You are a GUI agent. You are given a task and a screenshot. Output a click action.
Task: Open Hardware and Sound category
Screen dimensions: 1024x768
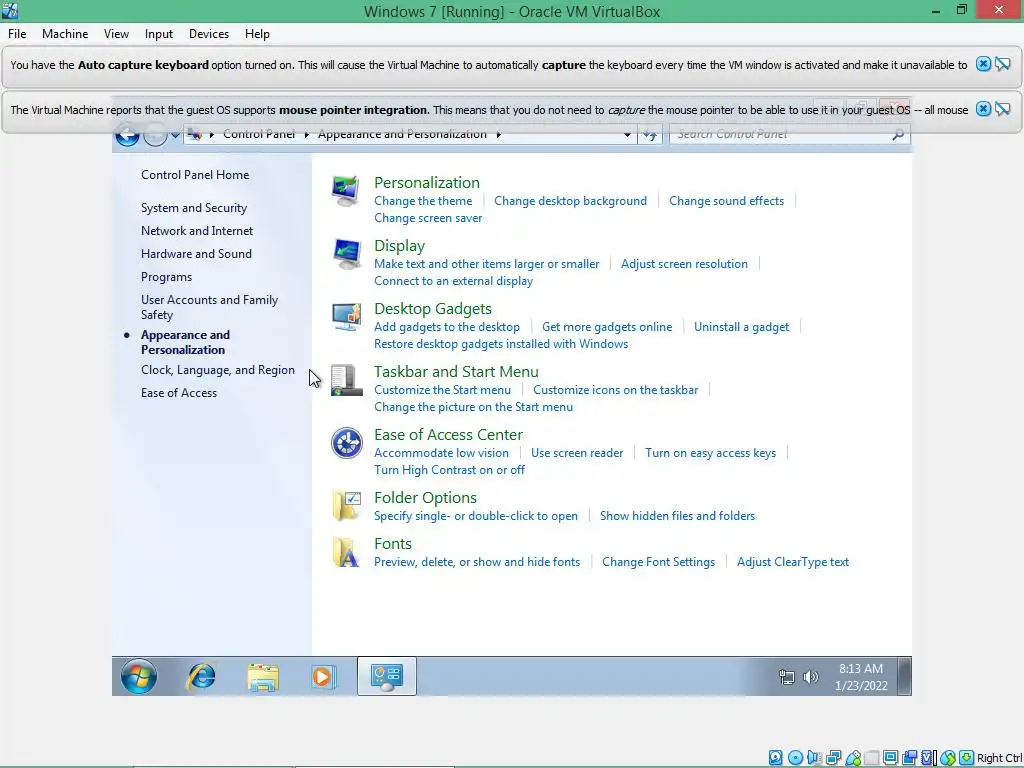[196, 253]
